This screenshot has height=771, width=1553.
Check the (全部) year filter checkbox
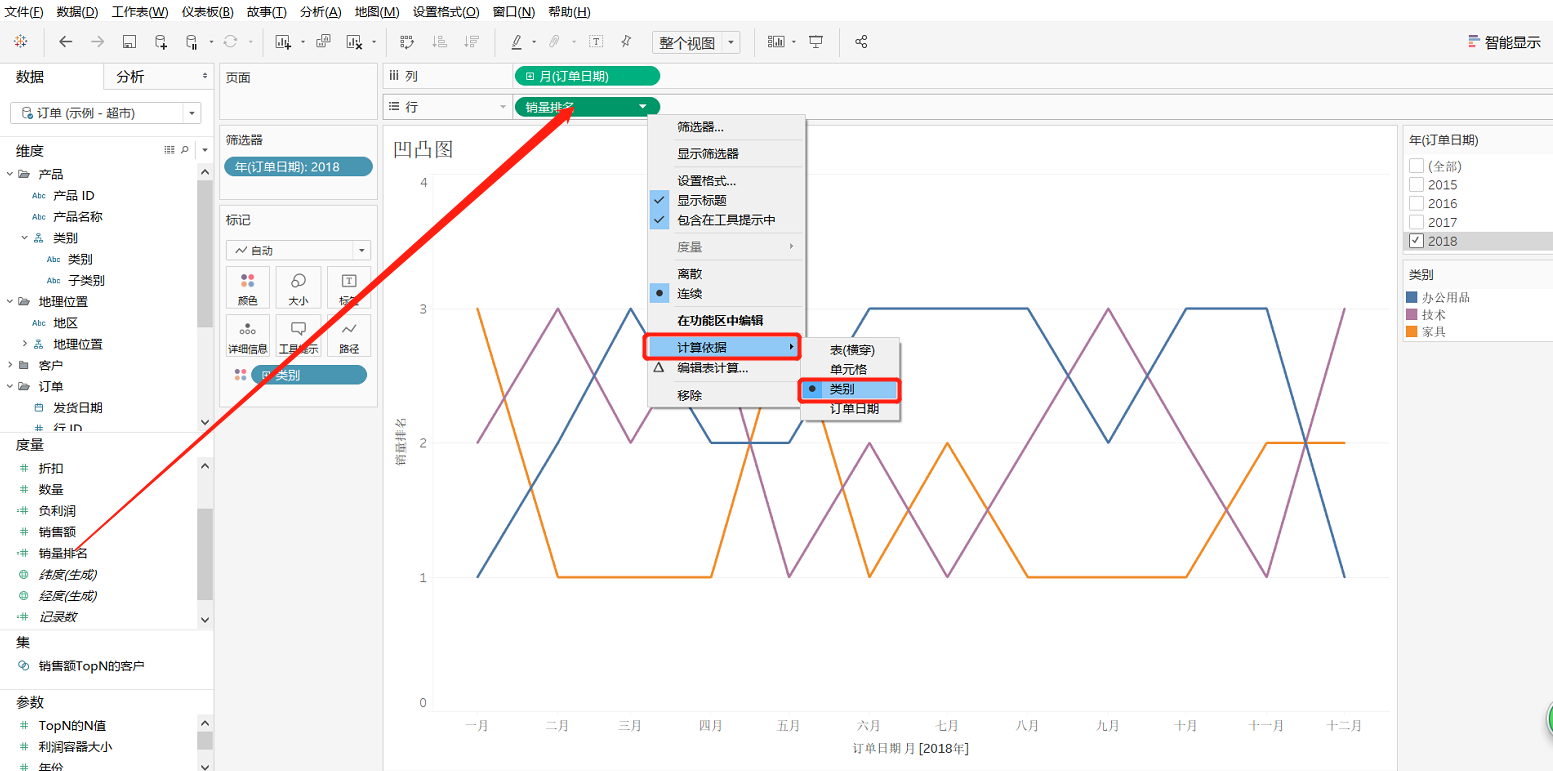[x=1416, y=165]
